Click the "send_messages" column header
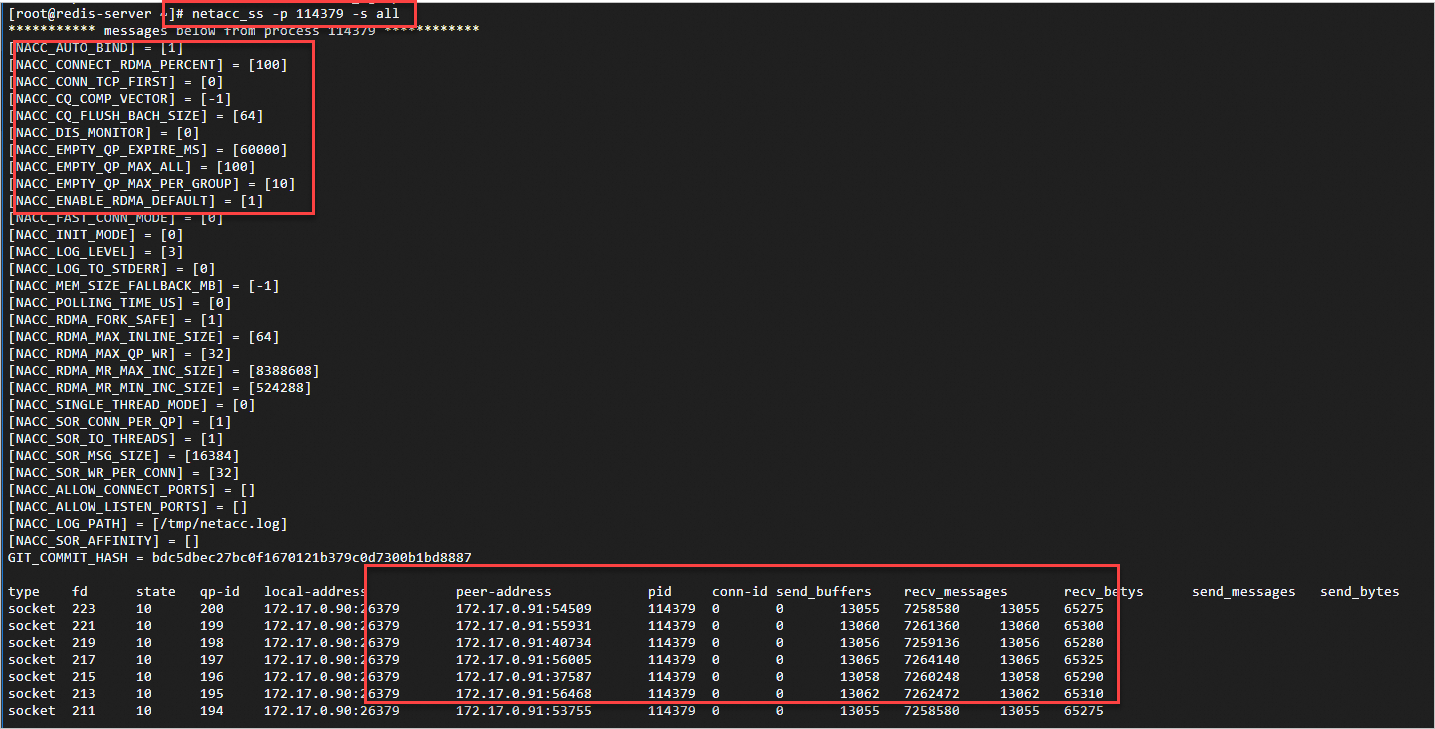Viewport: 1435px width, 729px height. point(1244,592)
